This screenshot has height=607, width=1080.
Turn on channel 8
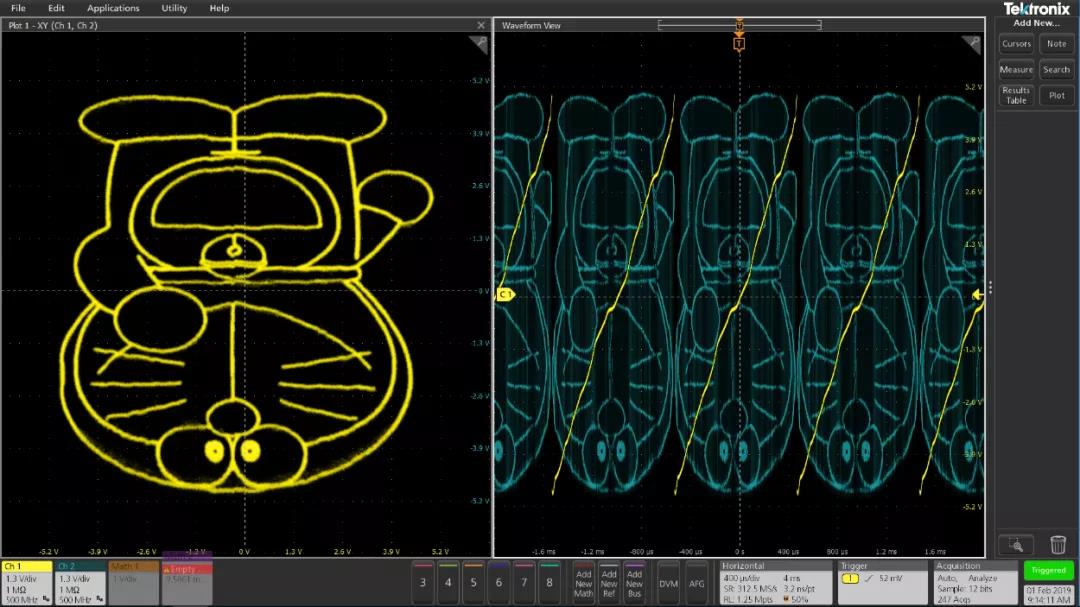point(549,583)
